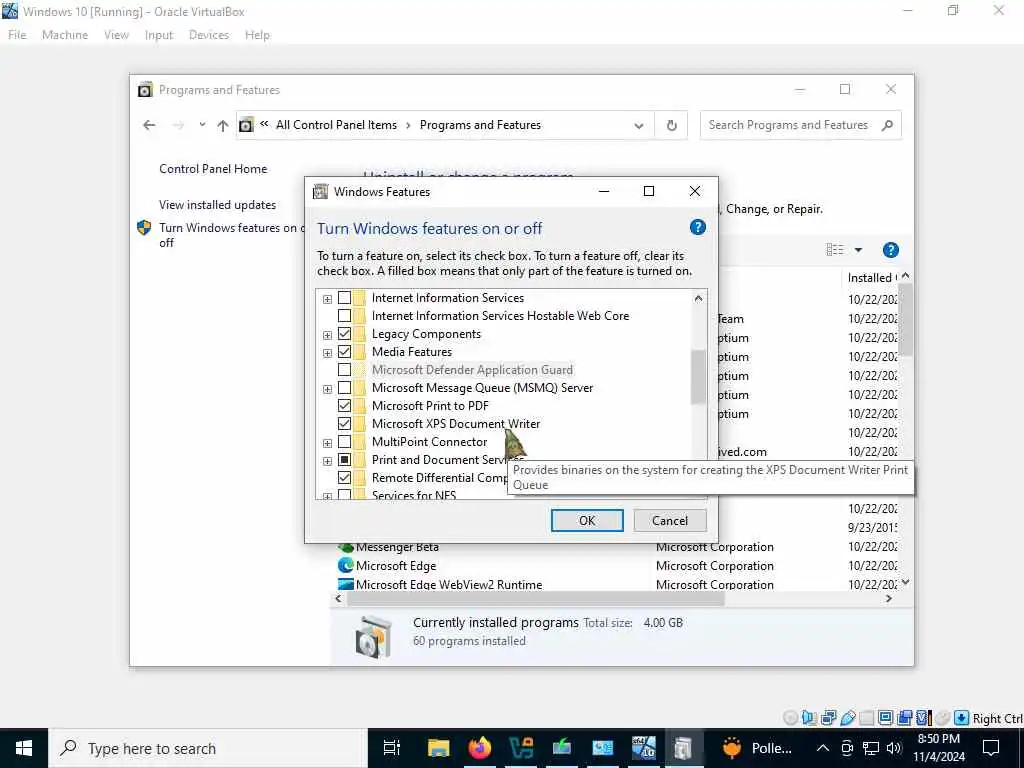Refresh the Programs and Features address bar
Viewport: 1024px width, 768px height.
pyautogui.click(x=671, y=125)
